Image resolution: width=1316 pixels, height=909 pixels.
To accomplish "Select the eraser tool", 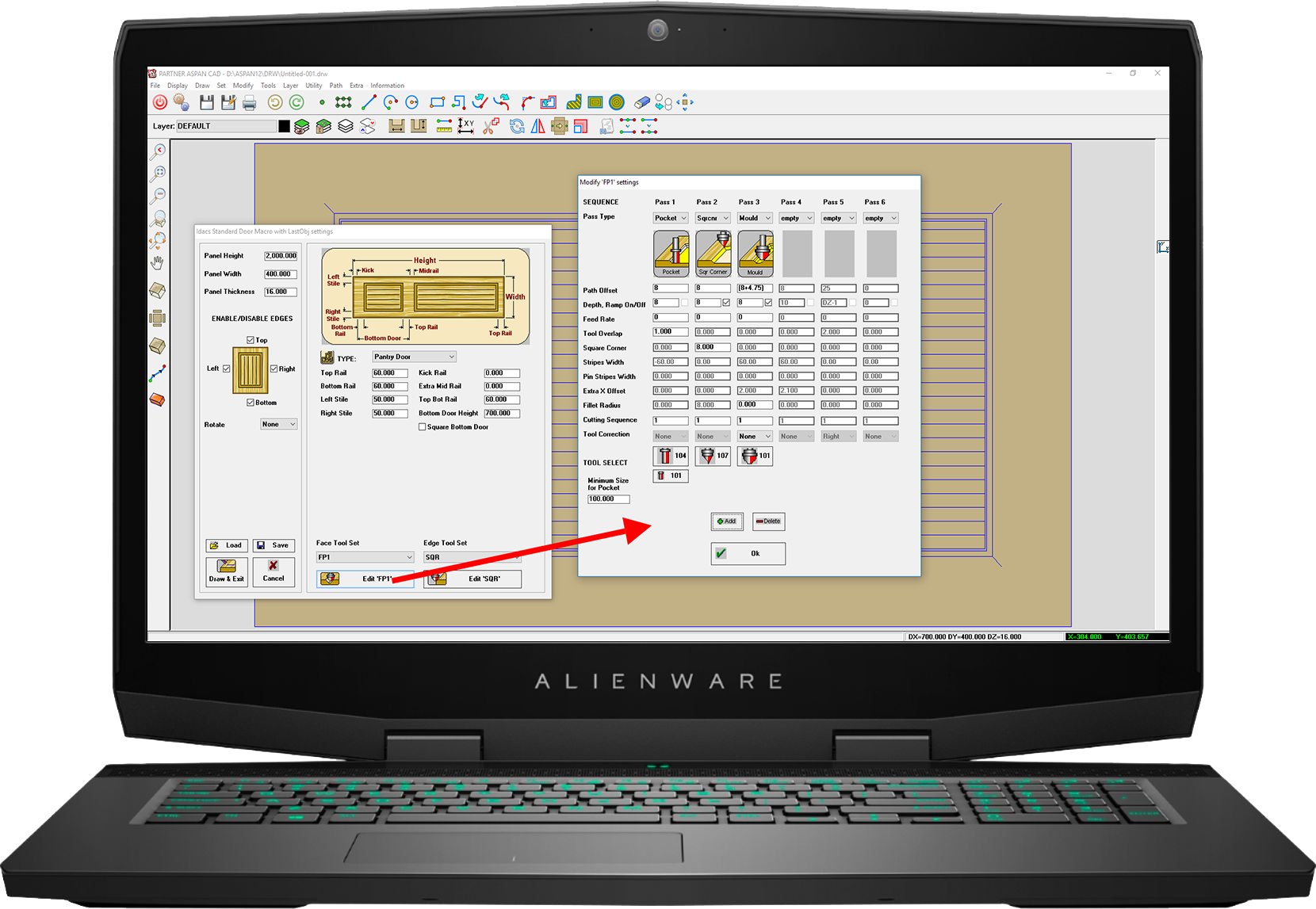I will (642, 102).
